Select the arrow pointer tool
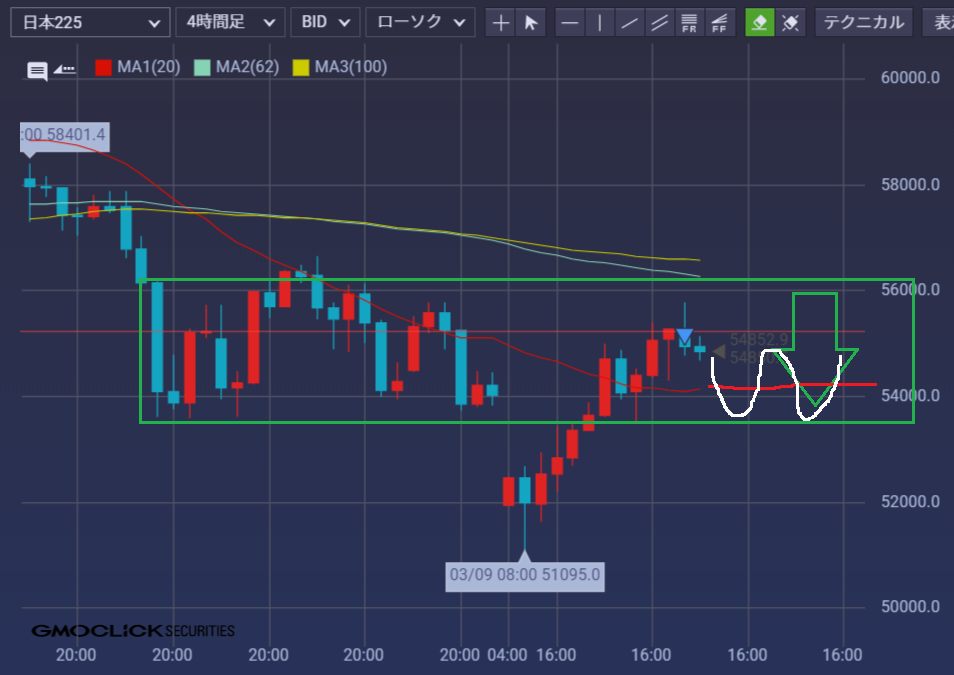Viewport: 954px width, 675px height. coord(531,22)
